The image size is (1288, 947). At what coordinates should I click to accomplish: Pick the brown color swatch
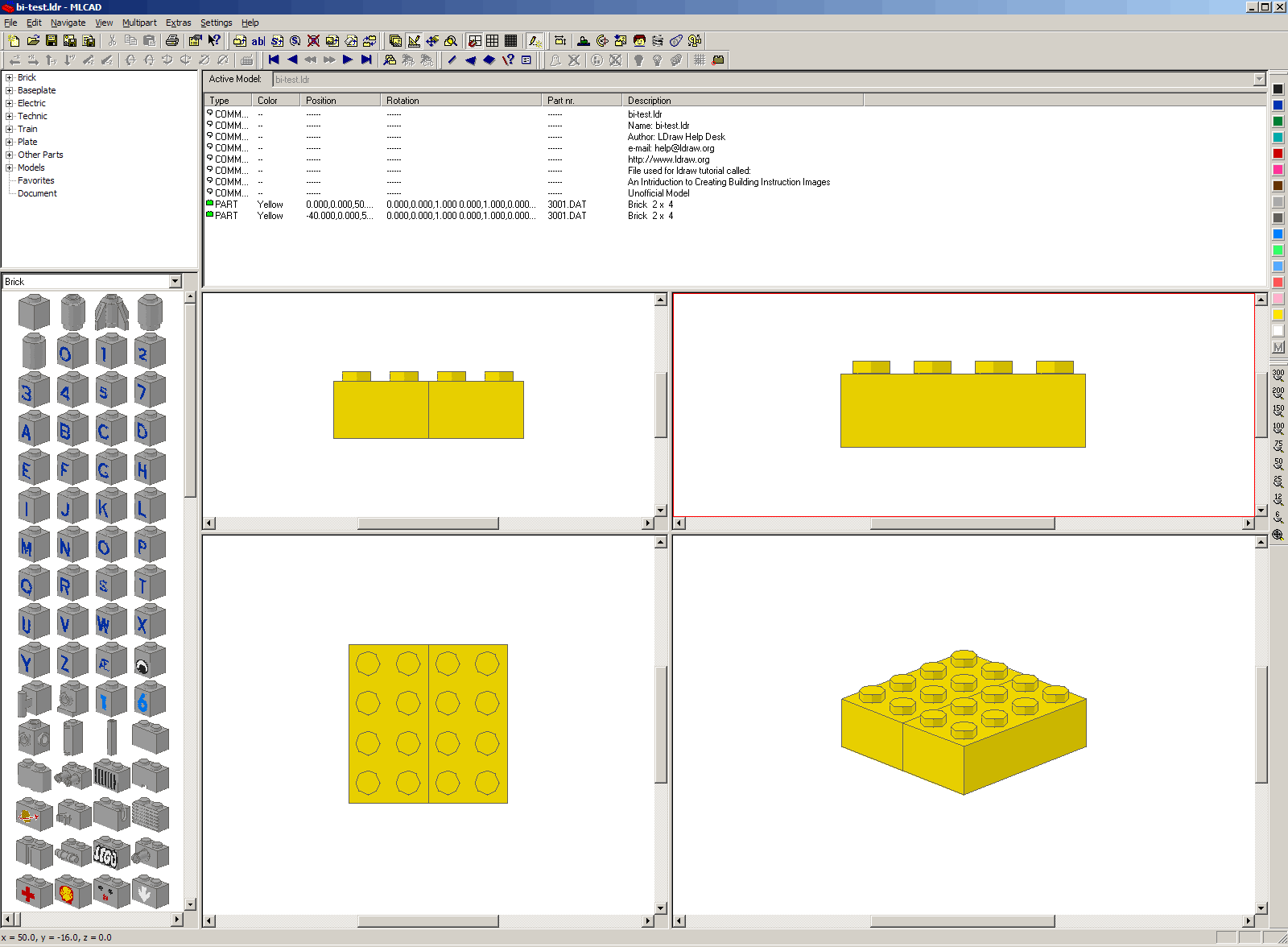pos(1278,186)
